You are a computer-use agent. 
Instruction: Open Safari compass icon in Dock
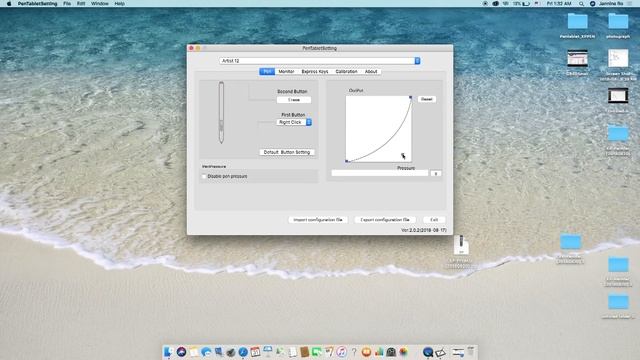point(243,352)
